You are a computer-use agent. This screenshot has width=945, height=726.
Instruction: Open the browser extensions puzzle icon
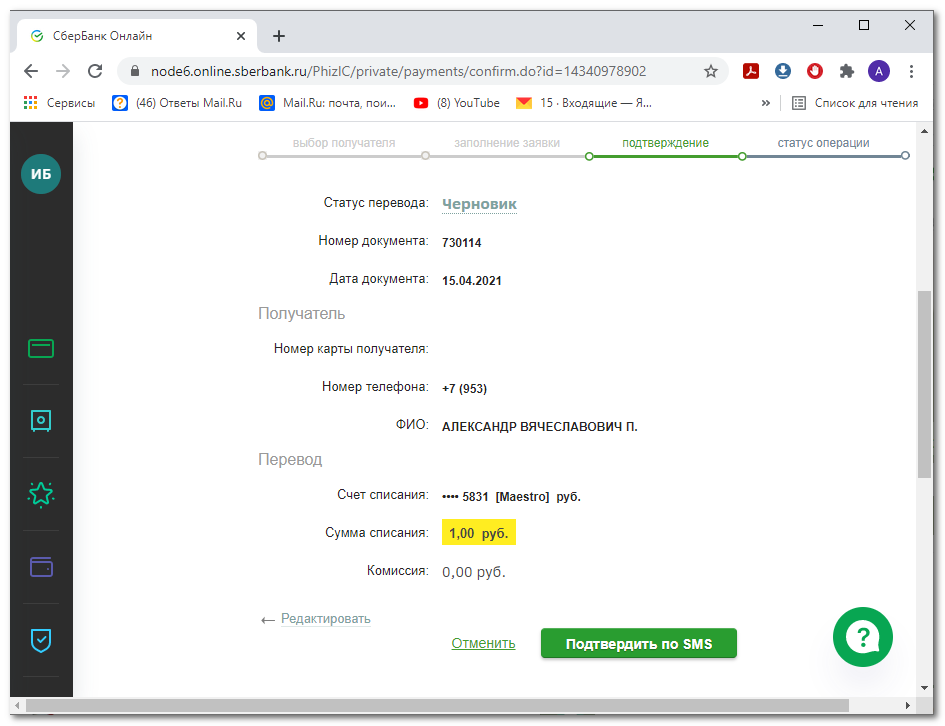(847, 71)
